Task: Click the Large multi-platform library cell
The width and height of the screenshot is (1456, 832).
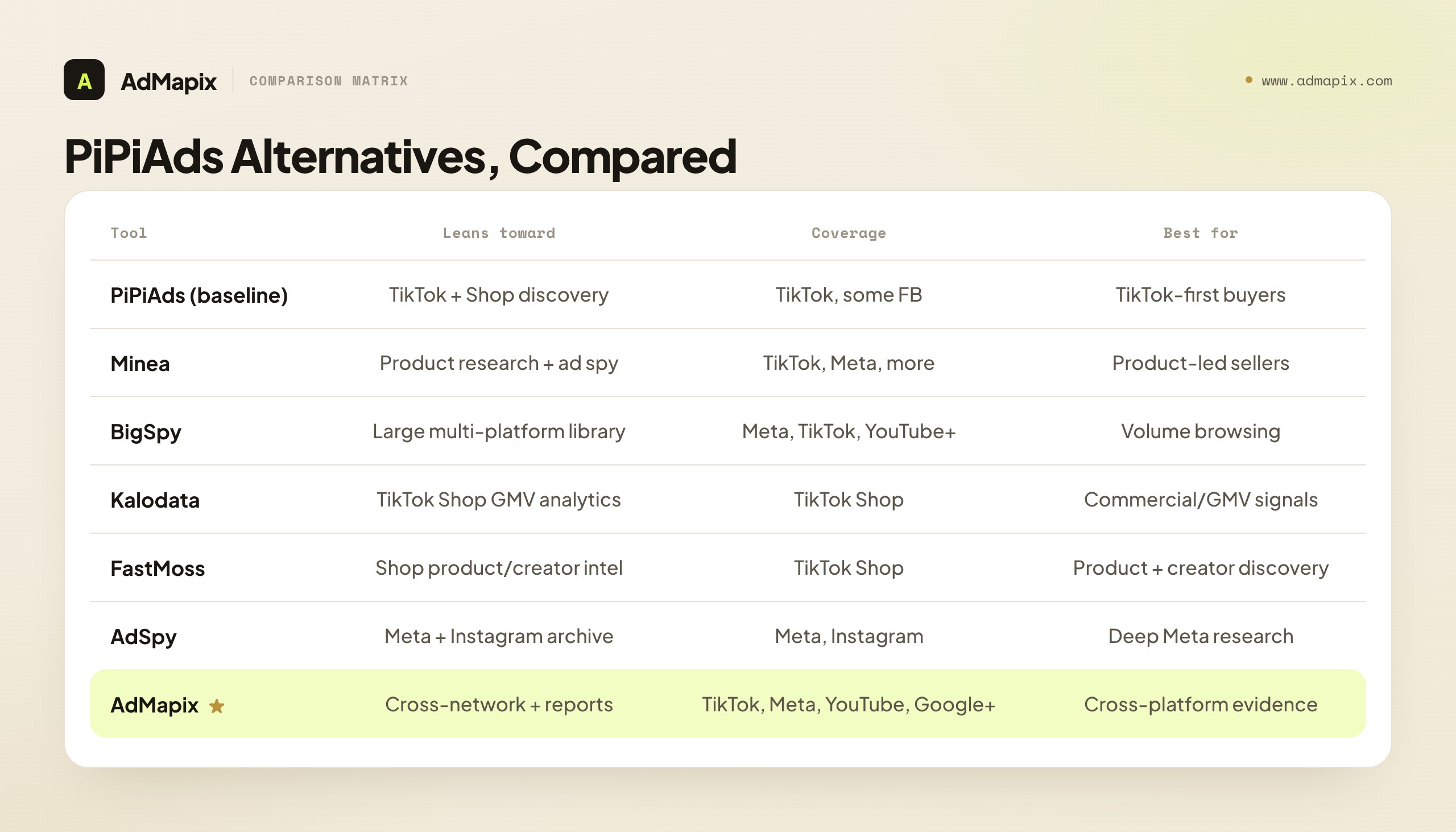Action: (499, 431)
